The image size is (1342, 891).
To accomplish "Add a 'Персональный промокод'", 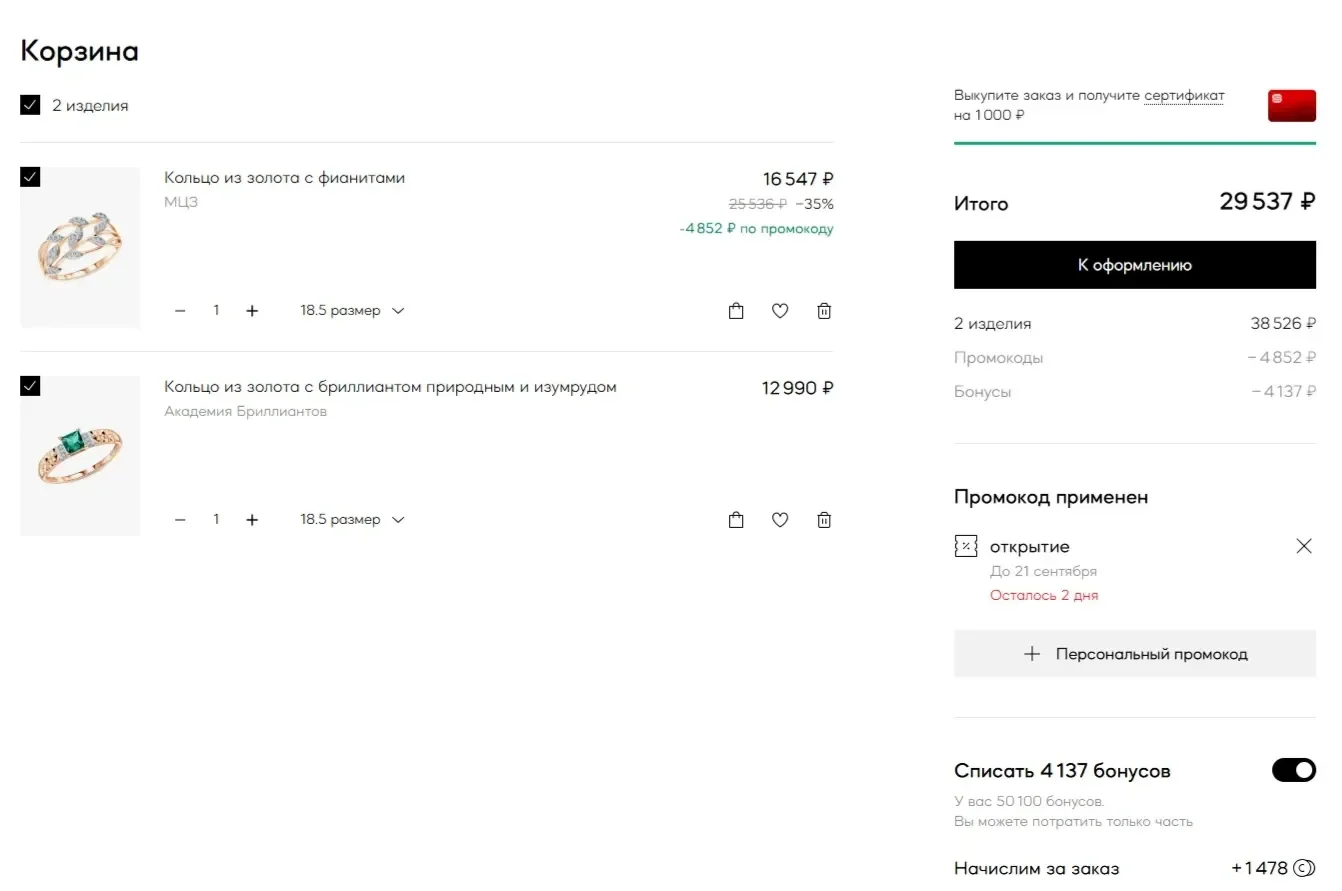I will 1135,654.
